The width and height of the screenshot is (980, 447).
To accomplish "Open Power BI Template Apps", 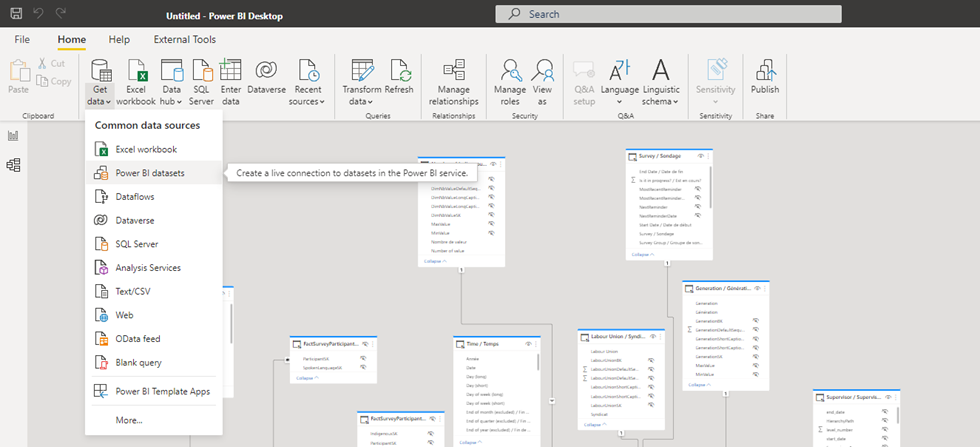I will (x=154, y=391).
